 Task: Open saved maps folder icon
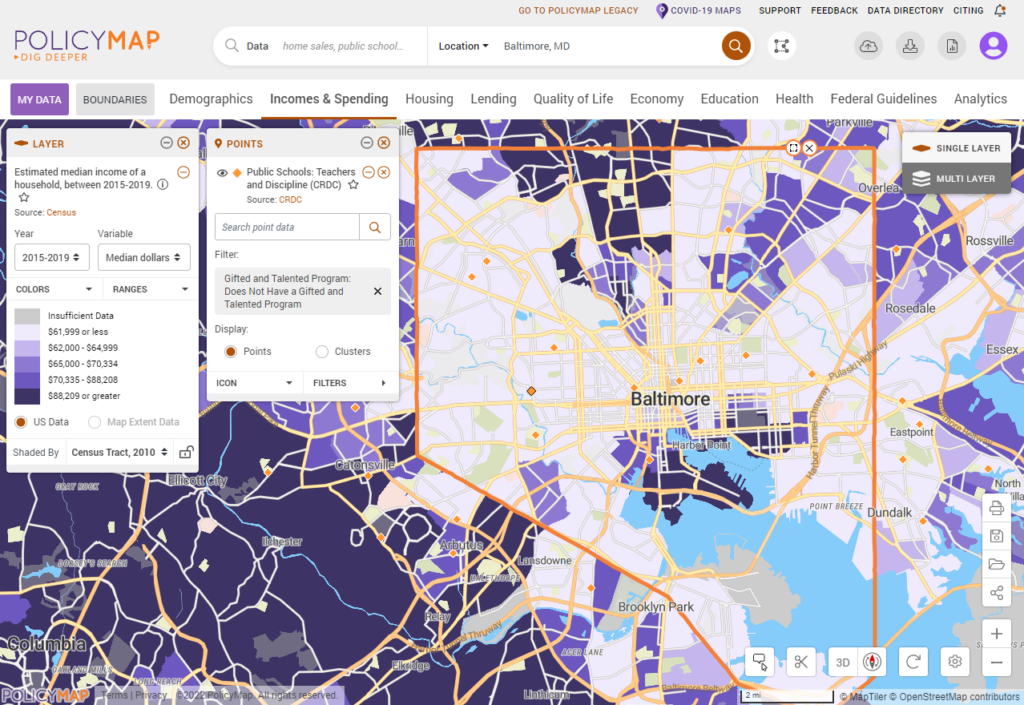996,565
